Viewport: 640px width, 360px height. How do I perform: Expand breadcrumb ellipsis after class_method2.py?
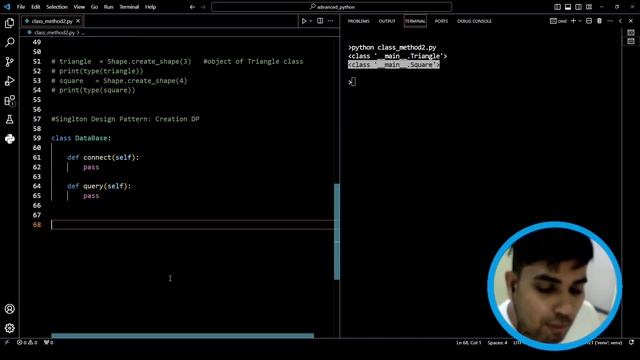point(83,33)
